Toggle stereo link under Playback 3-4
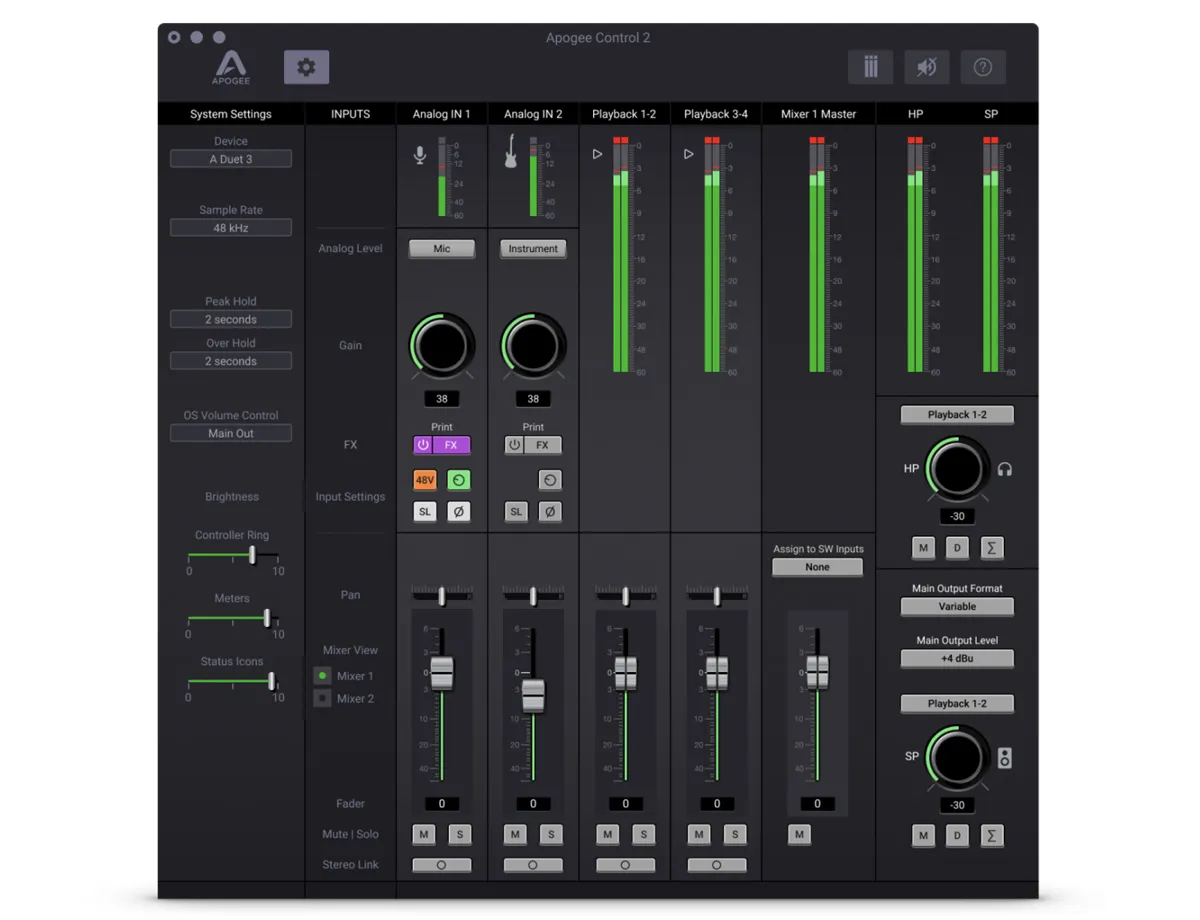The height and width of the screenshot is (920, 1200). [x=716, y=865]
